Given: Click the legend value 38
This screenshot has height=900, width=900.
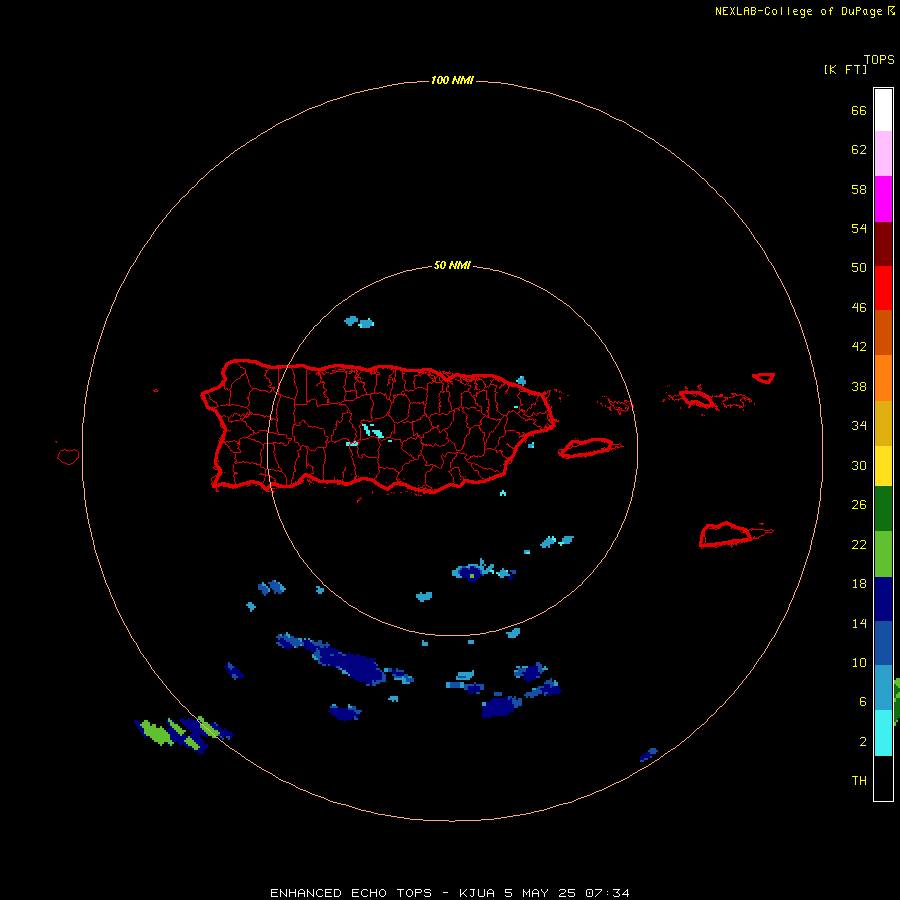Looking at the screenshot, I should (859, 386).
